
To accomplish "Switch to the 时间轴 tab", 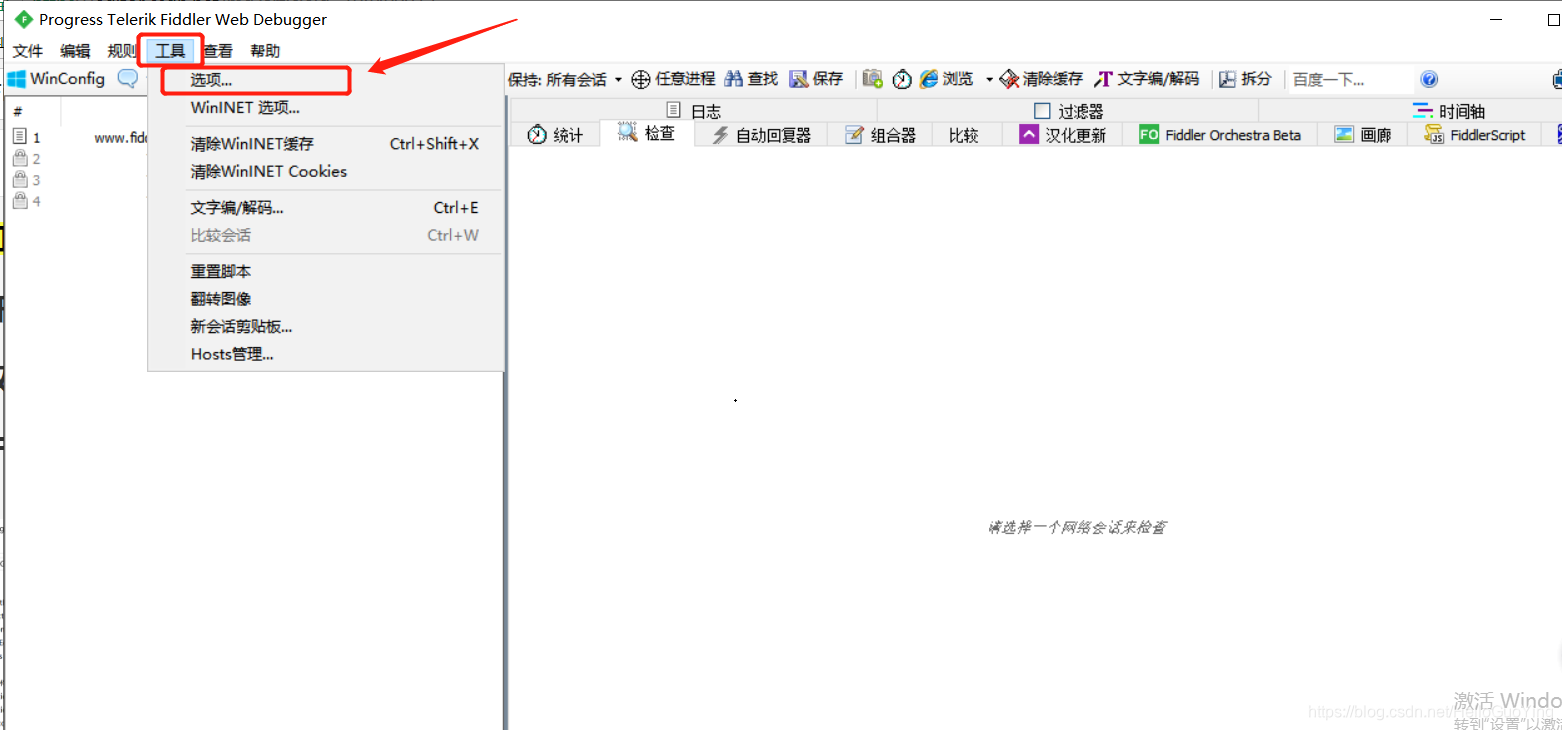I will tap(1448, 111).
